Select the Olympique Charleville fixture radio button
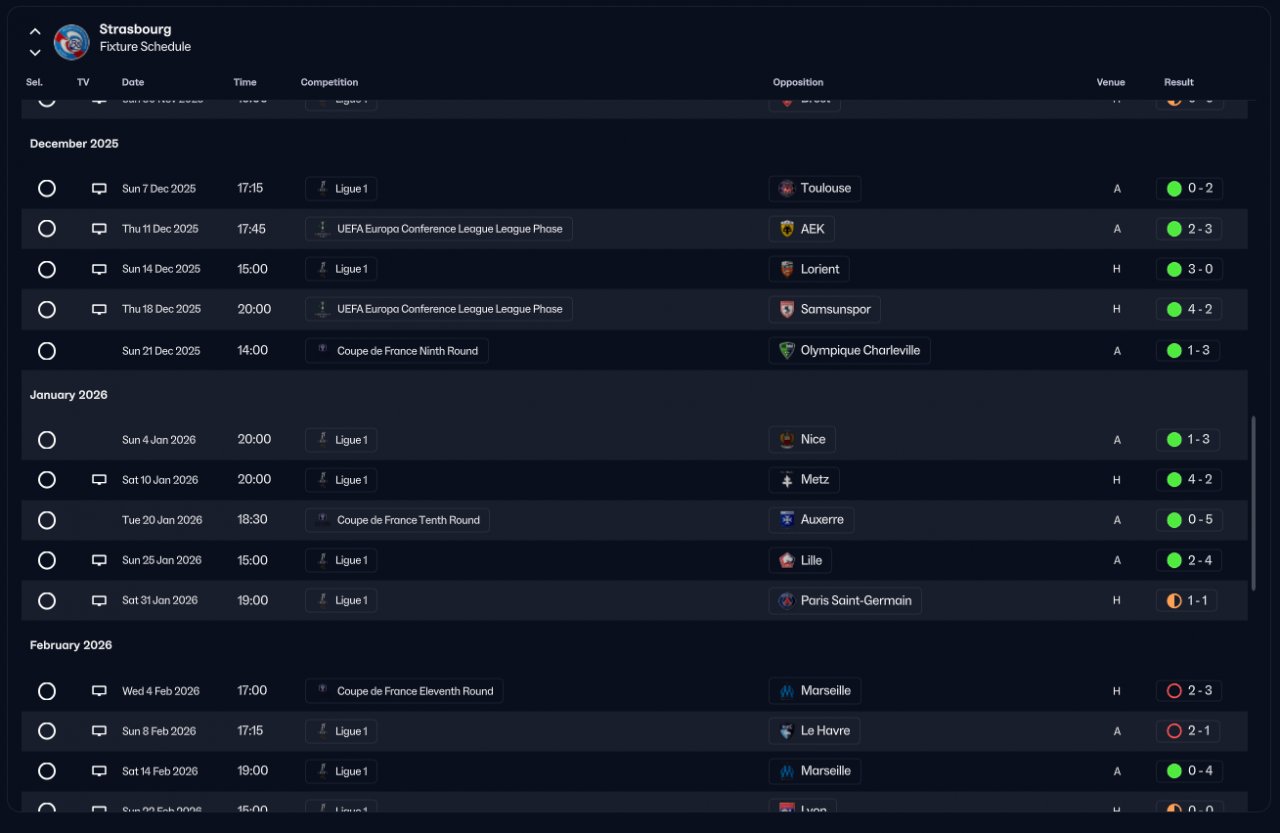The image size is (1280, 833). [x=47, y=351]
